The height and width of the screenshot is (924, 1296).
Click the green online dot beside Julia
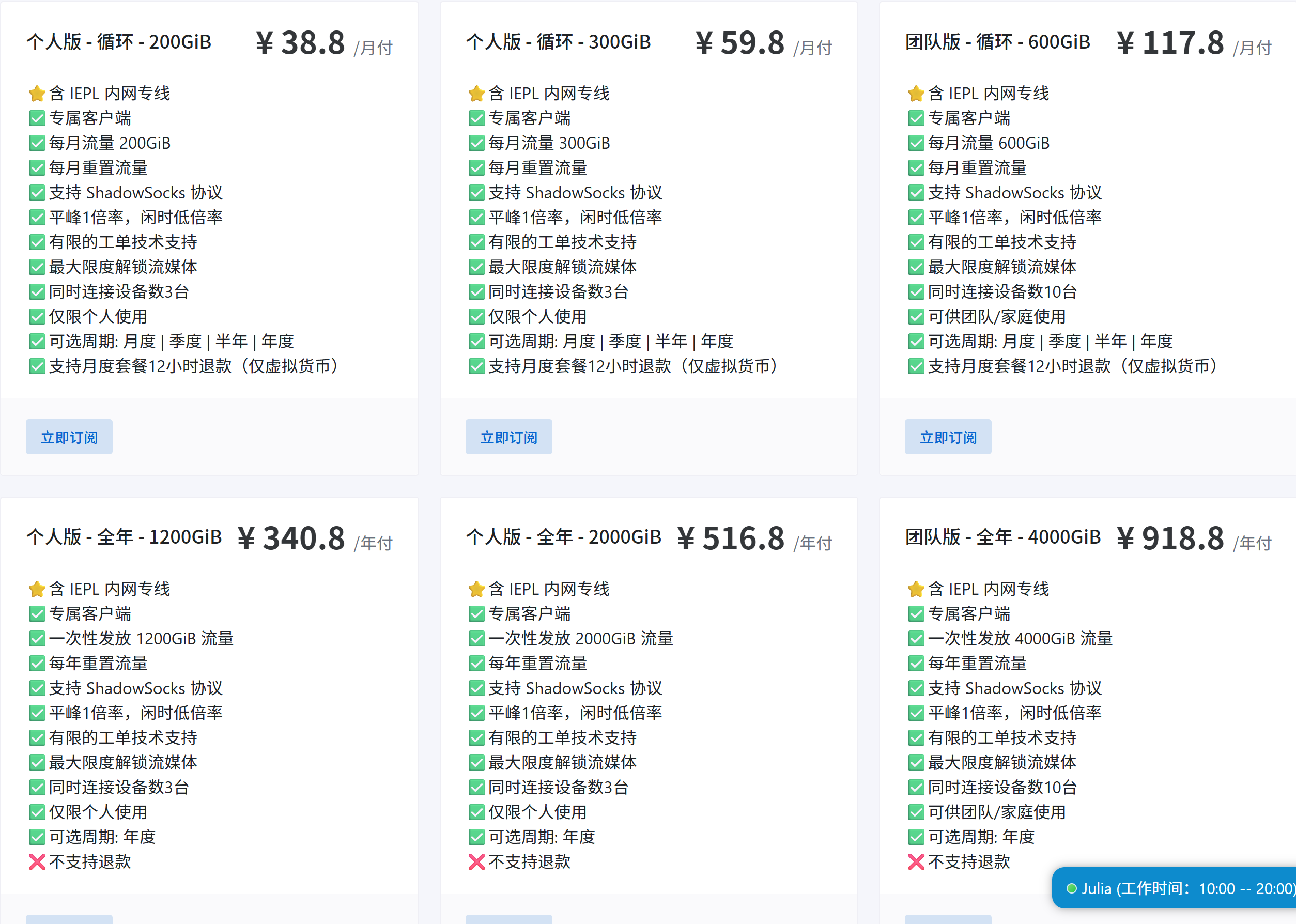[x=1071, y=888]
